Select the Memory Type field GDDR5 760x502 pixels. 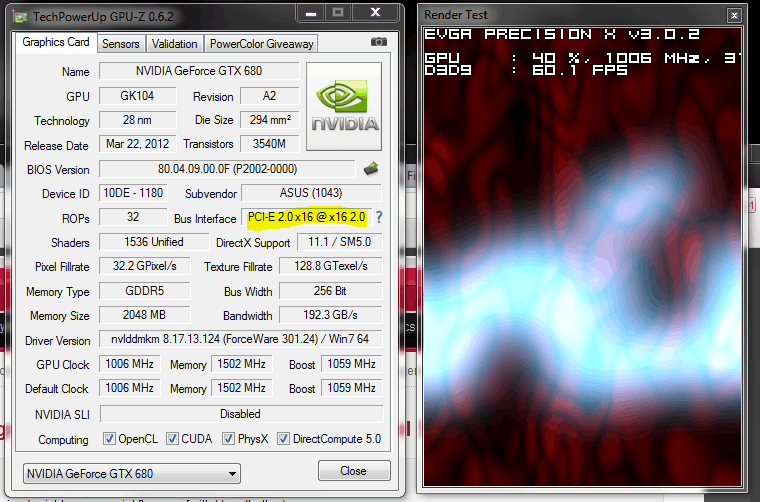tap(144, 291)
